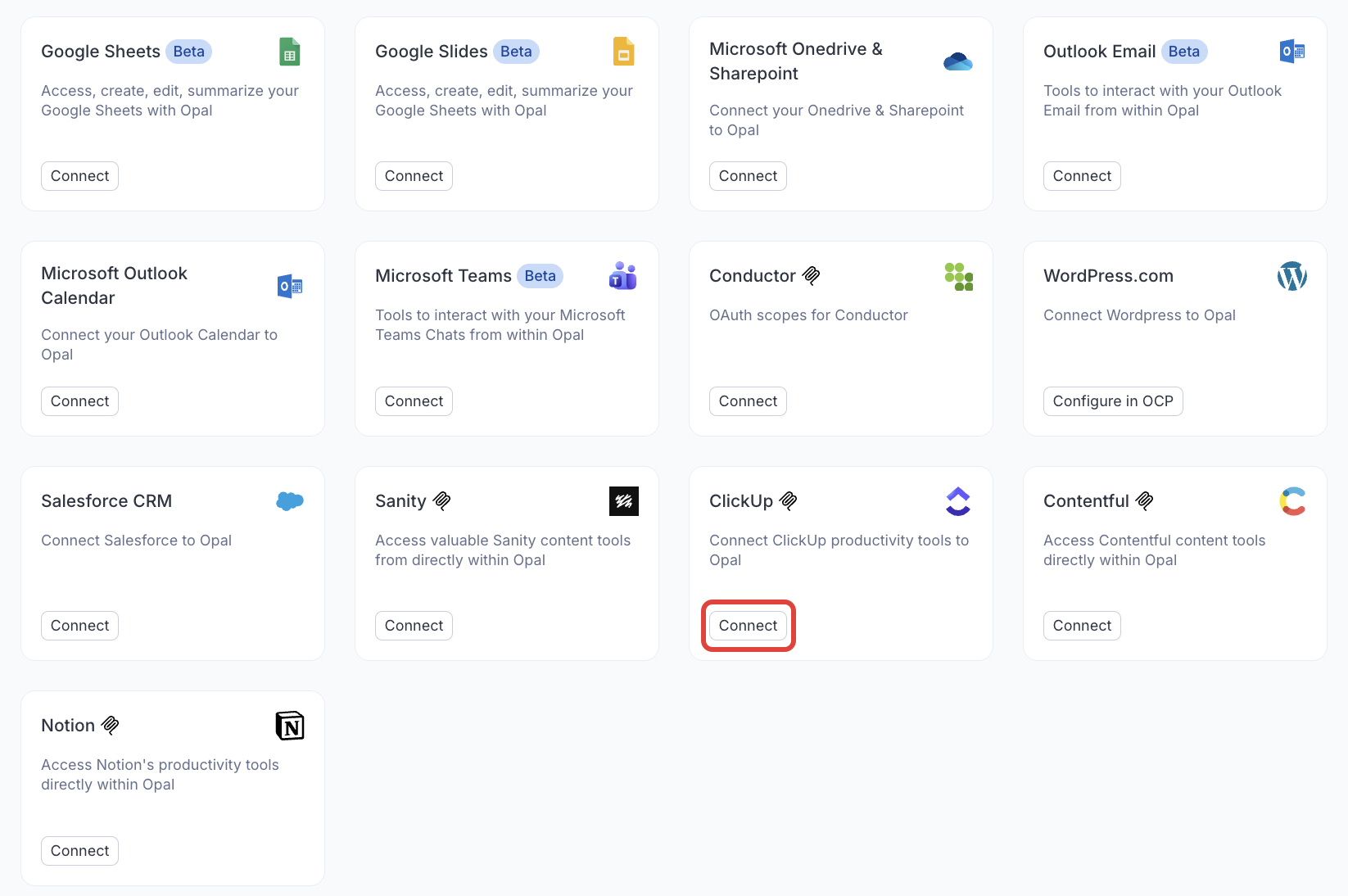Click the "WordPress.com" card title
1348x896 pixels.
point(1108,276)
